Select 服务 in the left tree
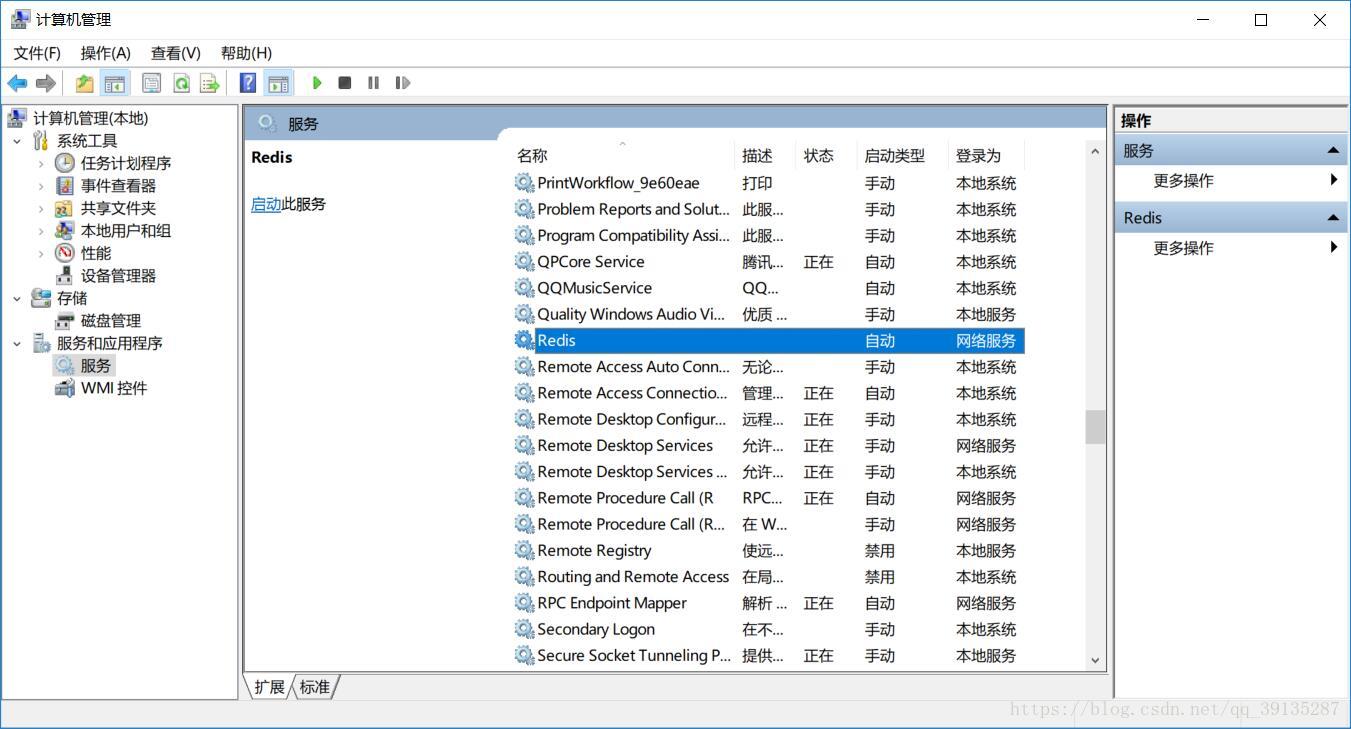Image resolution: width=1351 pixels, height=729 pixels. tap(96, 366)
